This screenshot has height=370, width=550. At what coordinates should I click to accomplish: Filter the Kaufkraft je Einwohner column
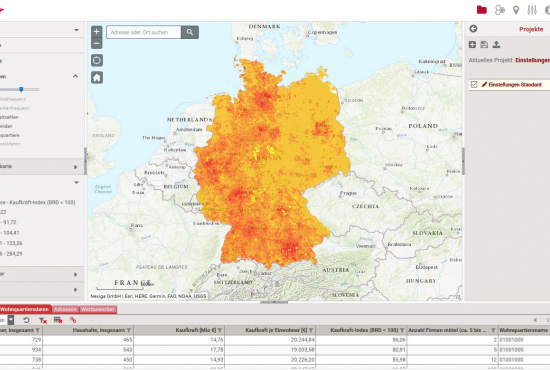(311, 330)
